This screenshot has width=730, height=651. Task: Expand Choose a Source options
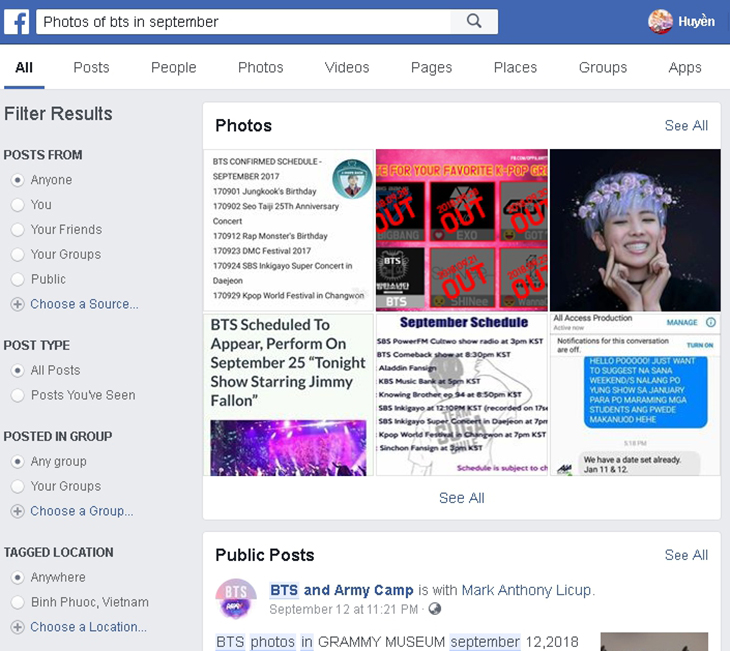point(84,304)
